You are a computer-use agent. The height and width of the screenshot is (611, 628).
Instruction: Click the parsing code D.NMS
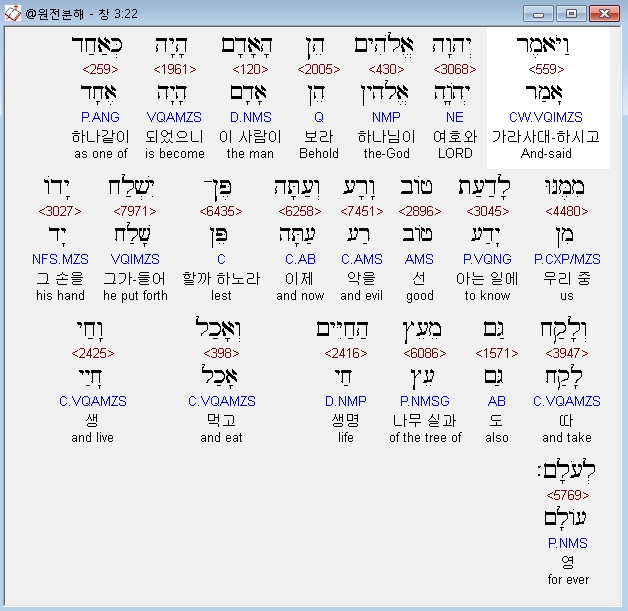(251, 117)
